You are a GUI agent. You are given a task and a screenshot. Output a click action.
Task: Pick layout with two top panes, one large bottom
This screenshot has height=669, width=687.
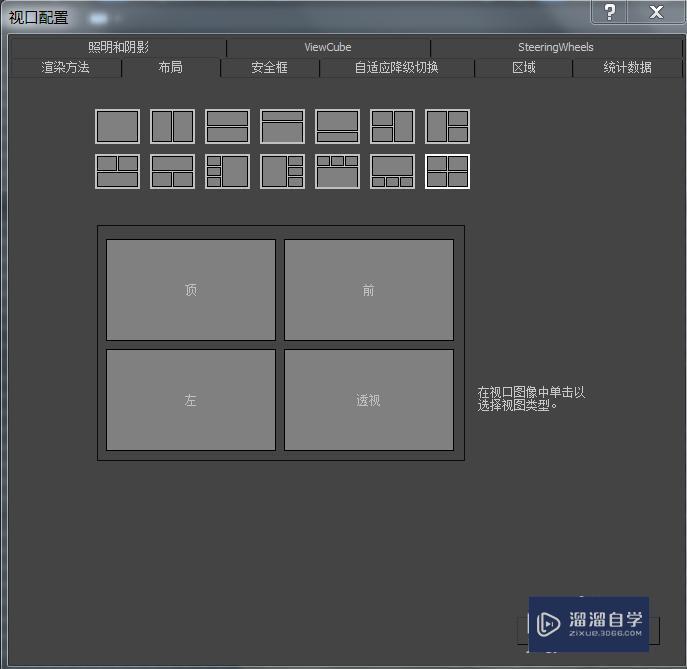tap(117, 171)
